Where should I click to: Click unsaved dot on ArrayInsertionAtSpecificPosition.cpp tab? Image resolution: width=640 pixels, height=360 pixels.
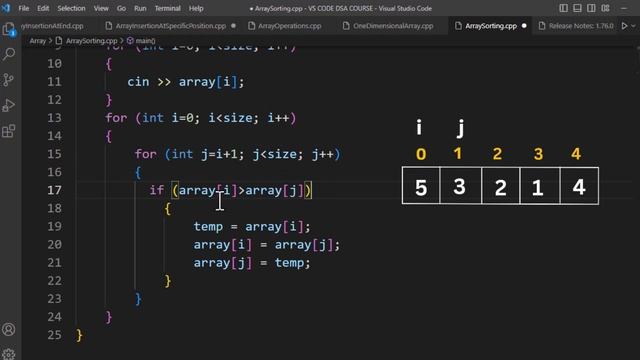(233, 26)
